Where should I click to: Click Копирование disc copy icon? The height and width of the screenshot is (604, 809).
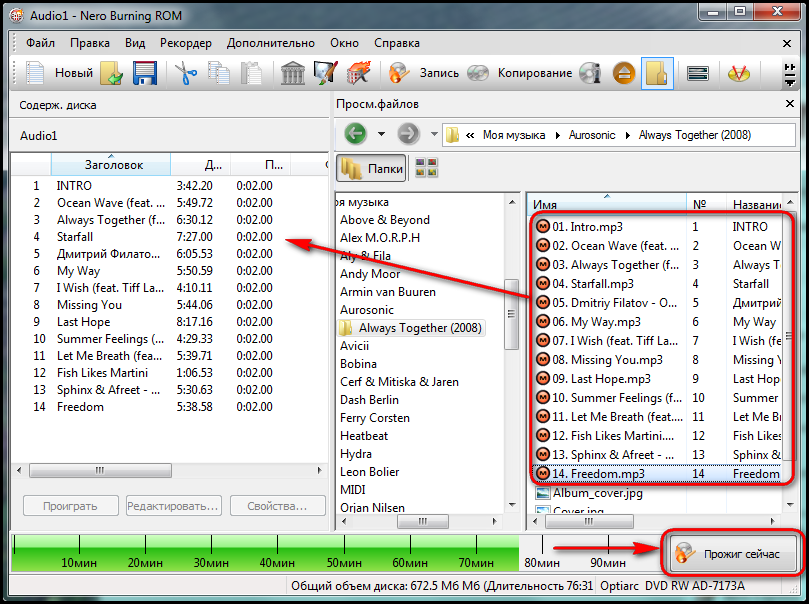click(478, 73)
